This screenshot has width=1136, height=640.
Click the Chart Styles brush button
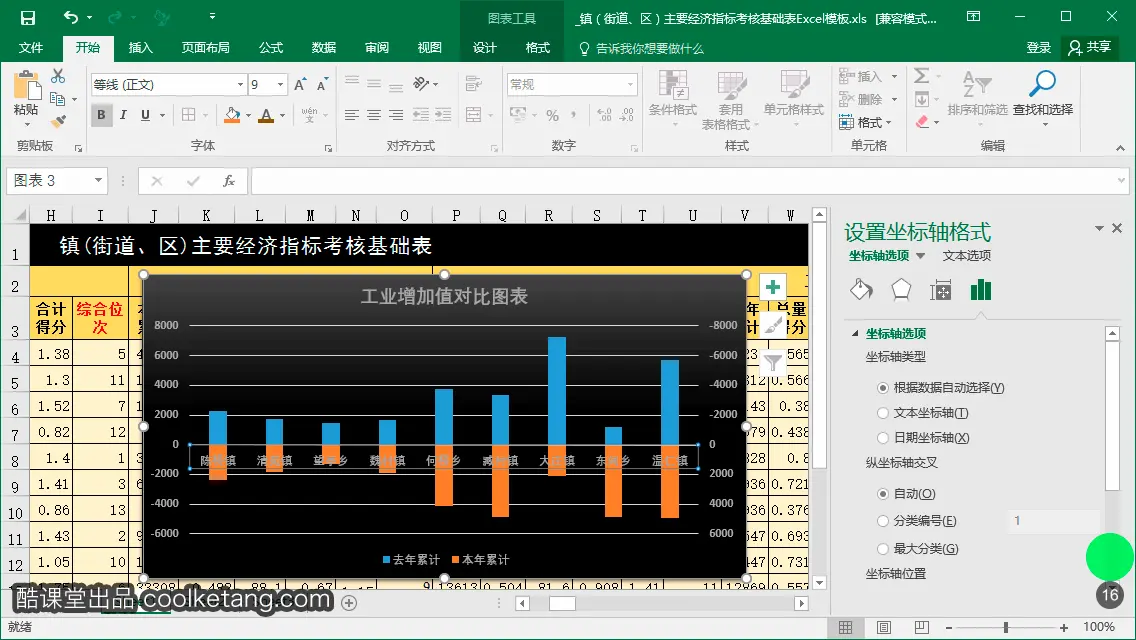[773, 325]
